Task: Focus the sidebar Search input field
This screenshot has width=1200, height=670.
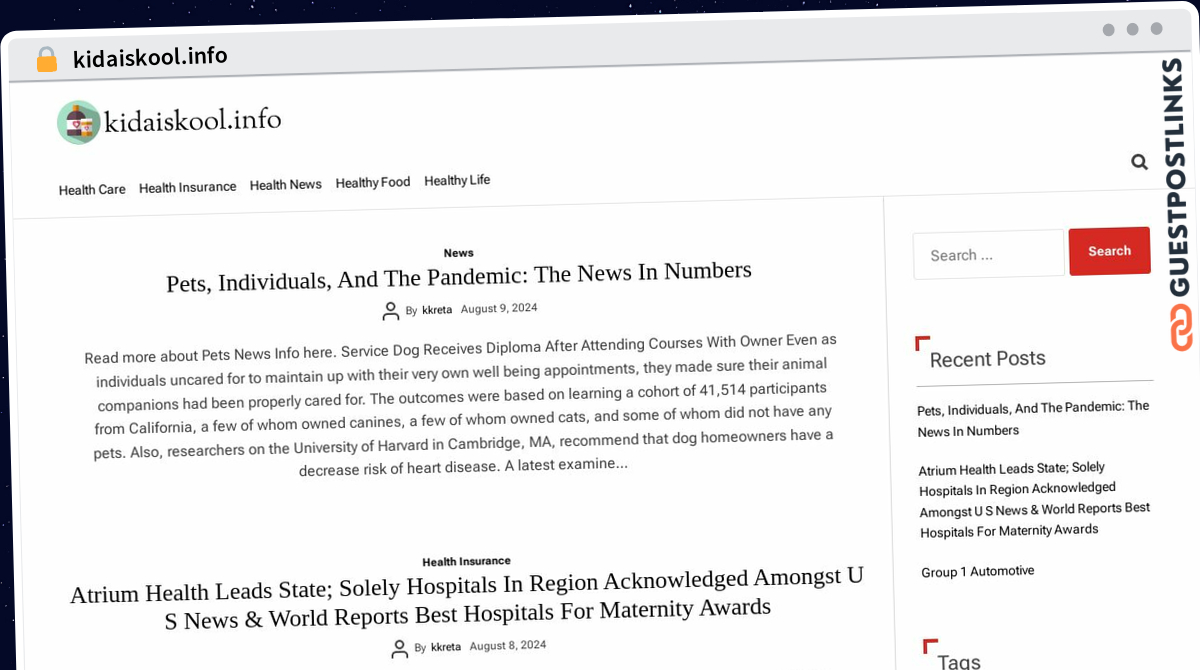Action: coord(988,254)
